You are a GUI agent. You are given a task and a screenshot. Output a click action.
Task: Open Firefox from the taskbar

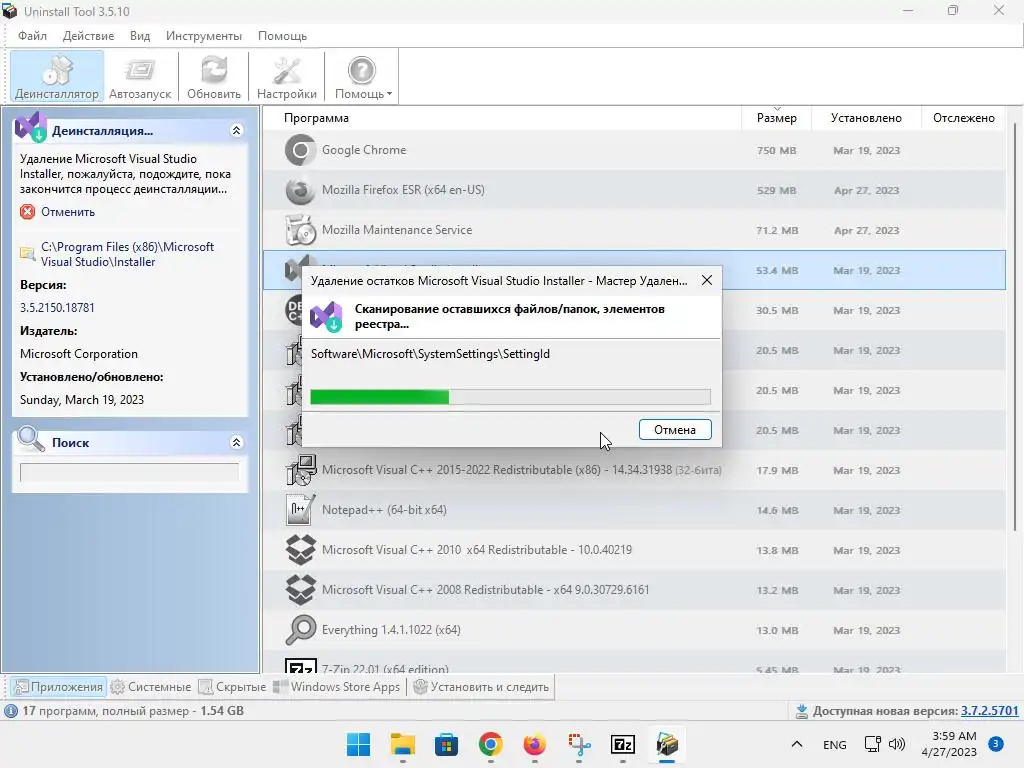point(535,744)
